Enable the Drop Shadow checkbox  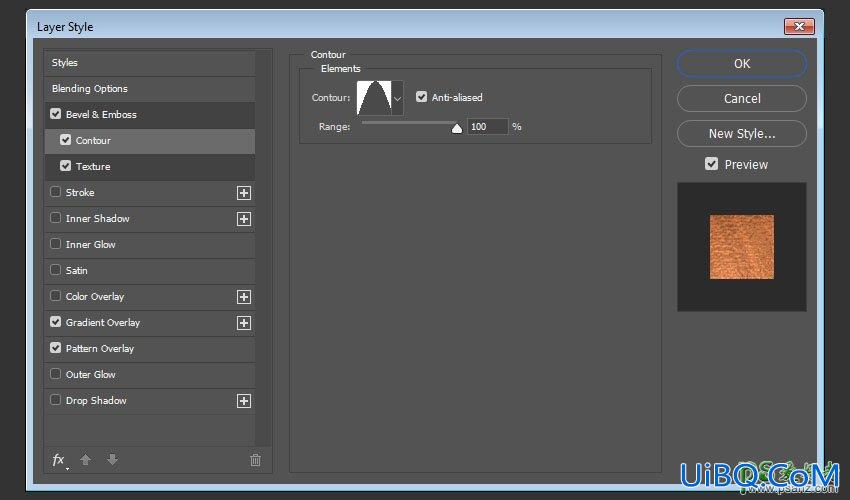click(x=55, y=400)
